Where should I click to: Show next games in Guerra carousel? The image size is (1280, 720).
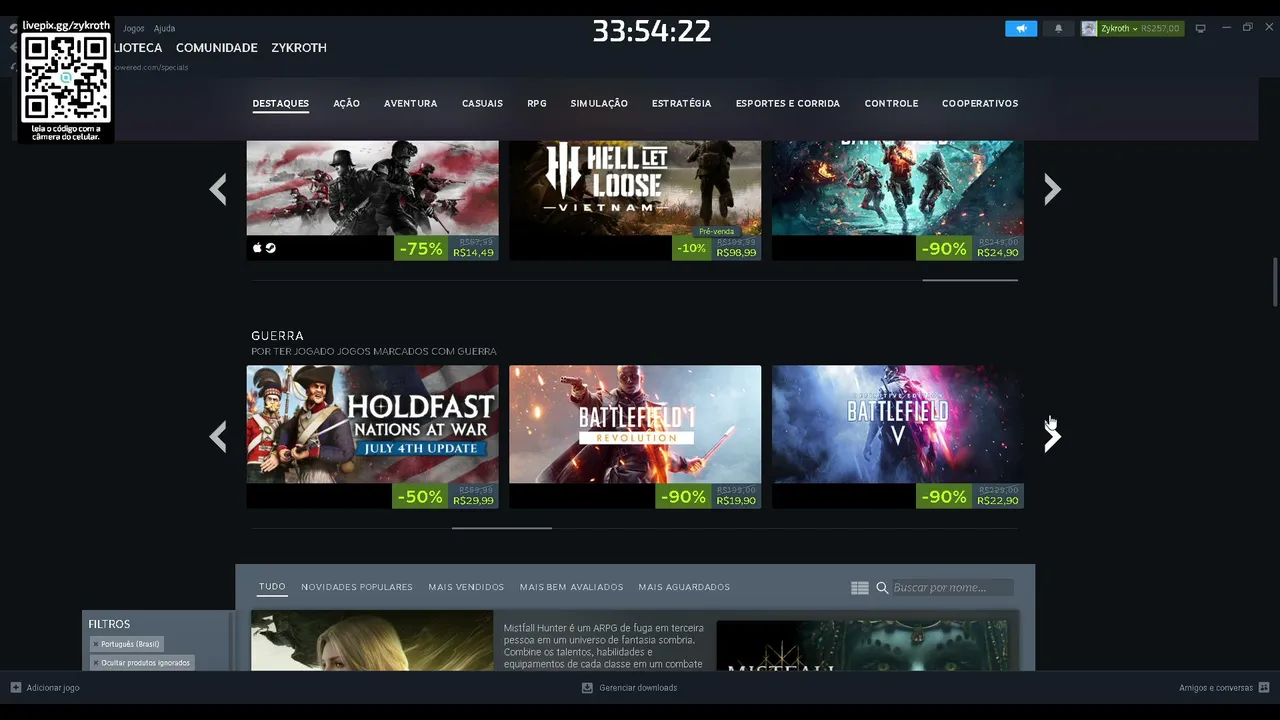(1052, 436)
